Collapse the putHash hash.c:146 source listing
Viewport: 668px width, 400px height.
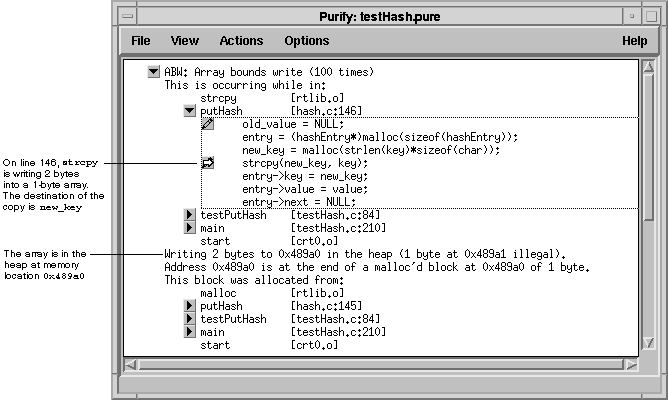190,111
